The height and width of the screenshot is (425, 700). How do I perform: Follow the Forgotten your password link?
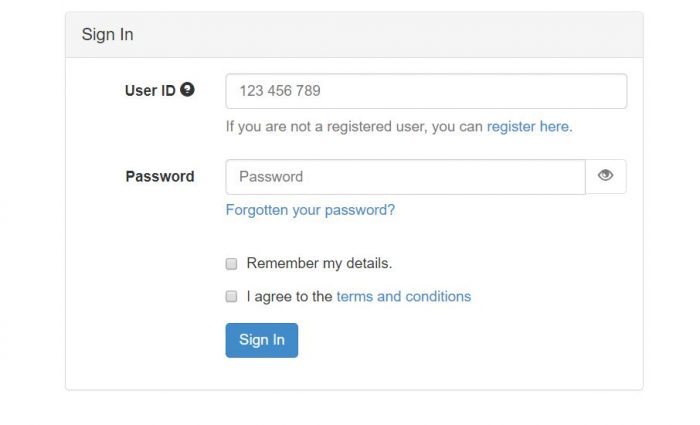point(310,210)
